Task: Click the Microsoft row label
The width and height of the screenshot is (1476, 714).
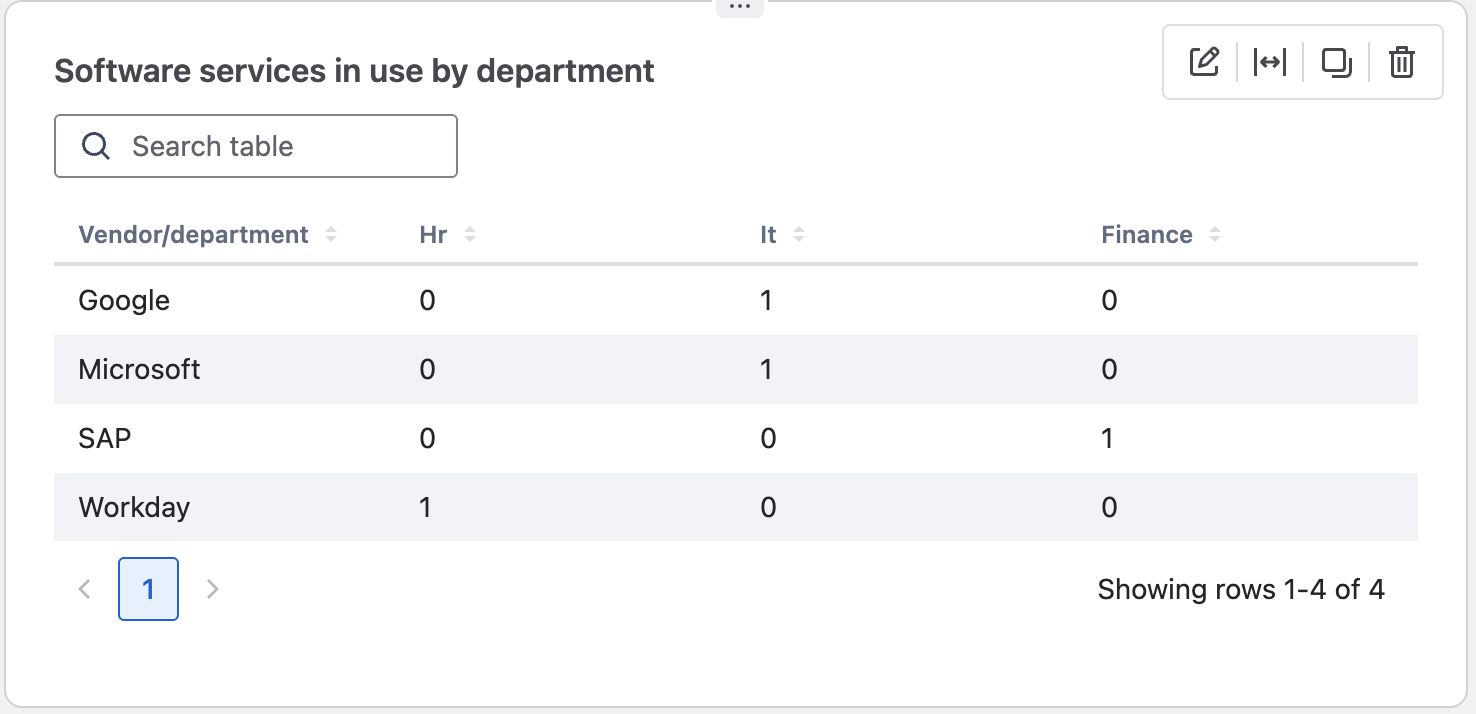Action: (139, 370)
